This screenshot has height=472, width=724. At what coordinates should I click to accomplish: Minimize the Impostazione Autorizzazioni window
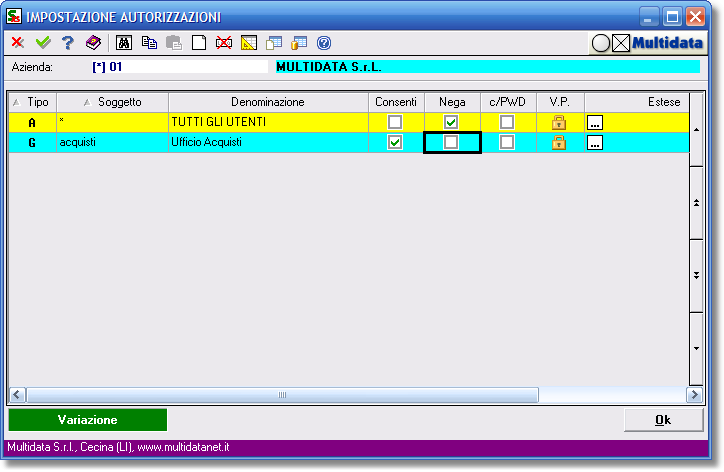tap(648, 17)
